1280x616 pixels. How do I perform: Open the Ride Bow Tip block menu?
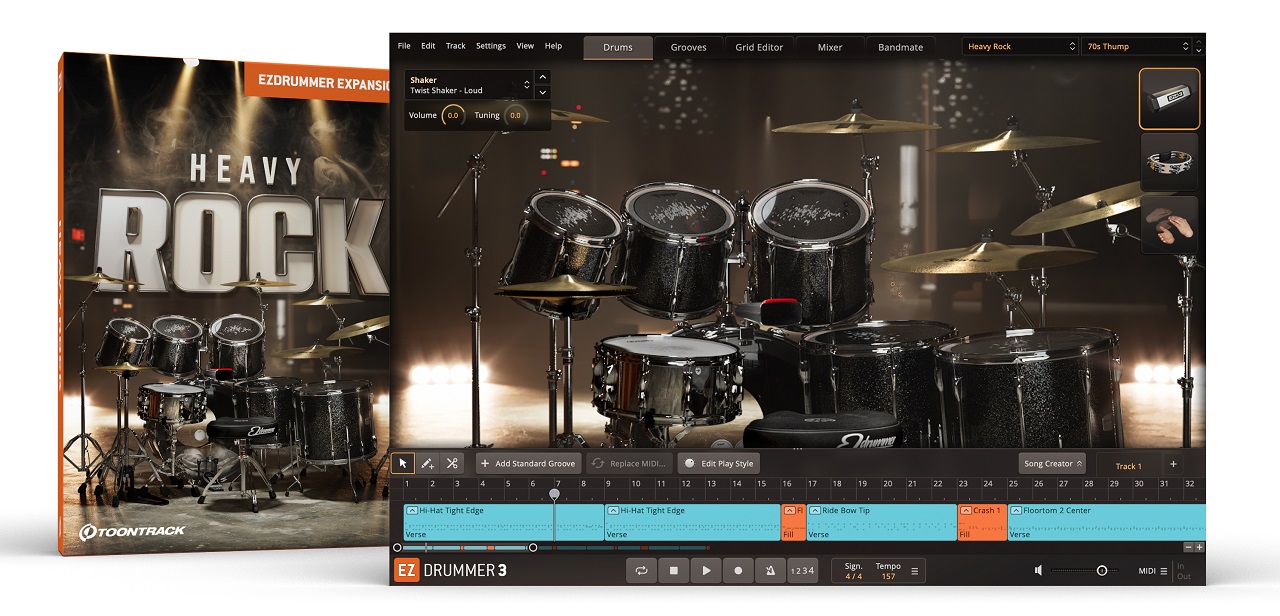(x=815, y=510)
